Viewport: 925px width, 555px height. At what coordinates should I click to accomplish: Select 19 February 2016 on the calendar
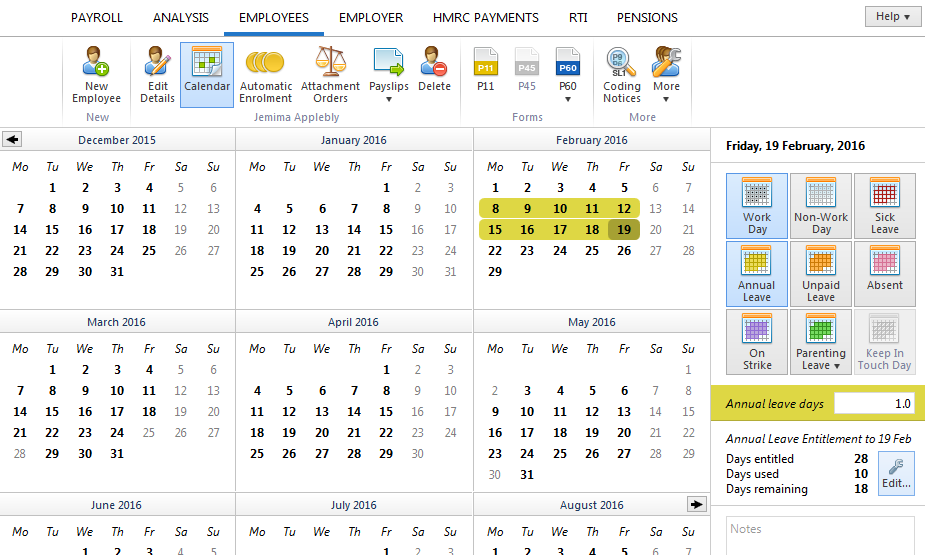click(x=624, y=229)
